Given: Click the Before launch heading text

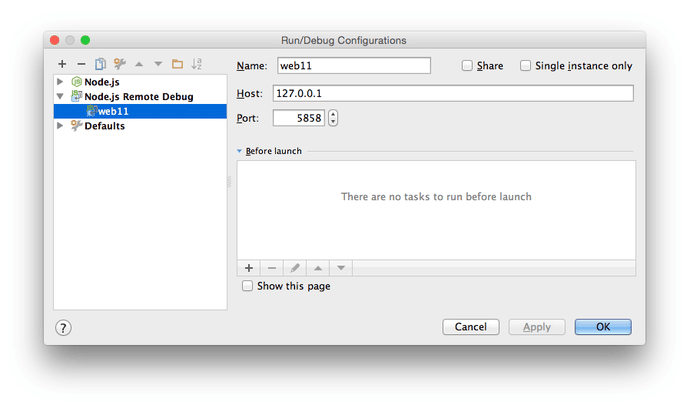Looking at the screenshot, I should click(x=274, y=151).
